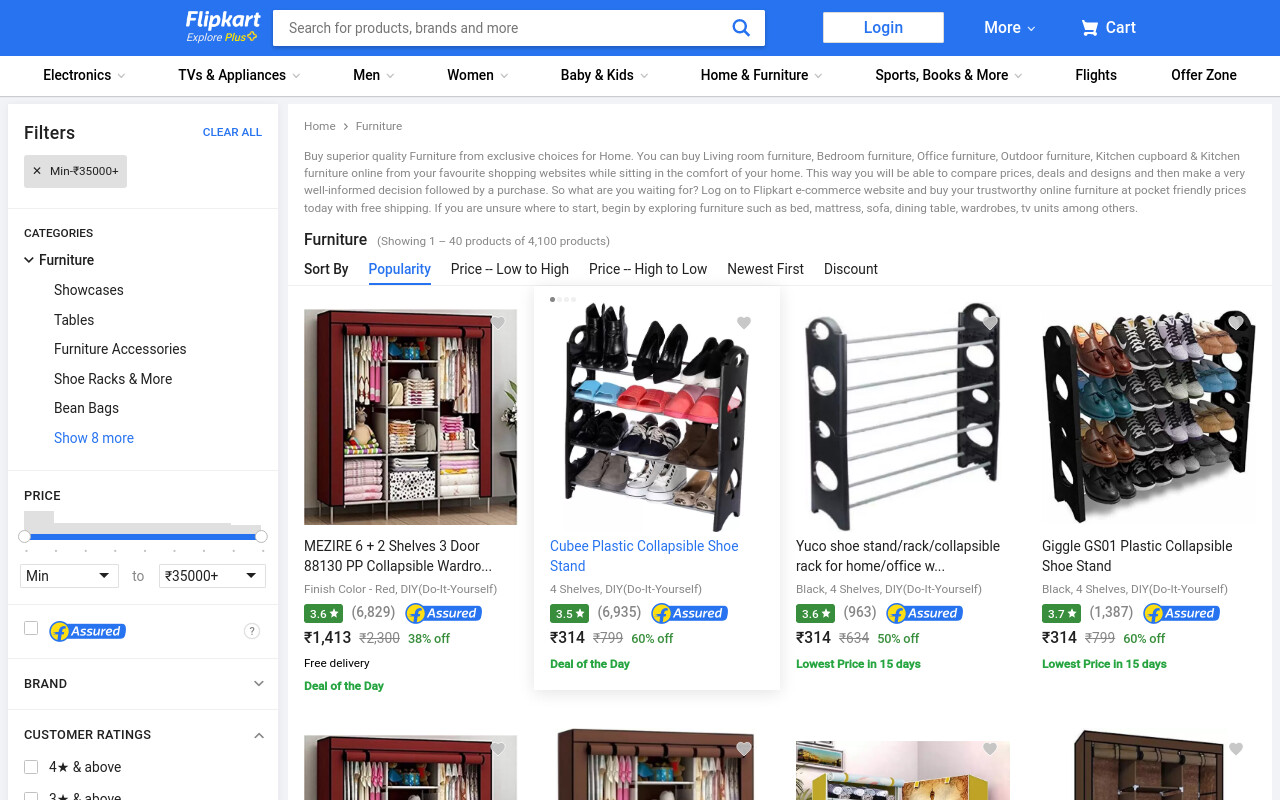Image resolution: width=1280 pixels, height=800 pixels.
Task: Expand the Brand filter section
Action: click(143, 684)
